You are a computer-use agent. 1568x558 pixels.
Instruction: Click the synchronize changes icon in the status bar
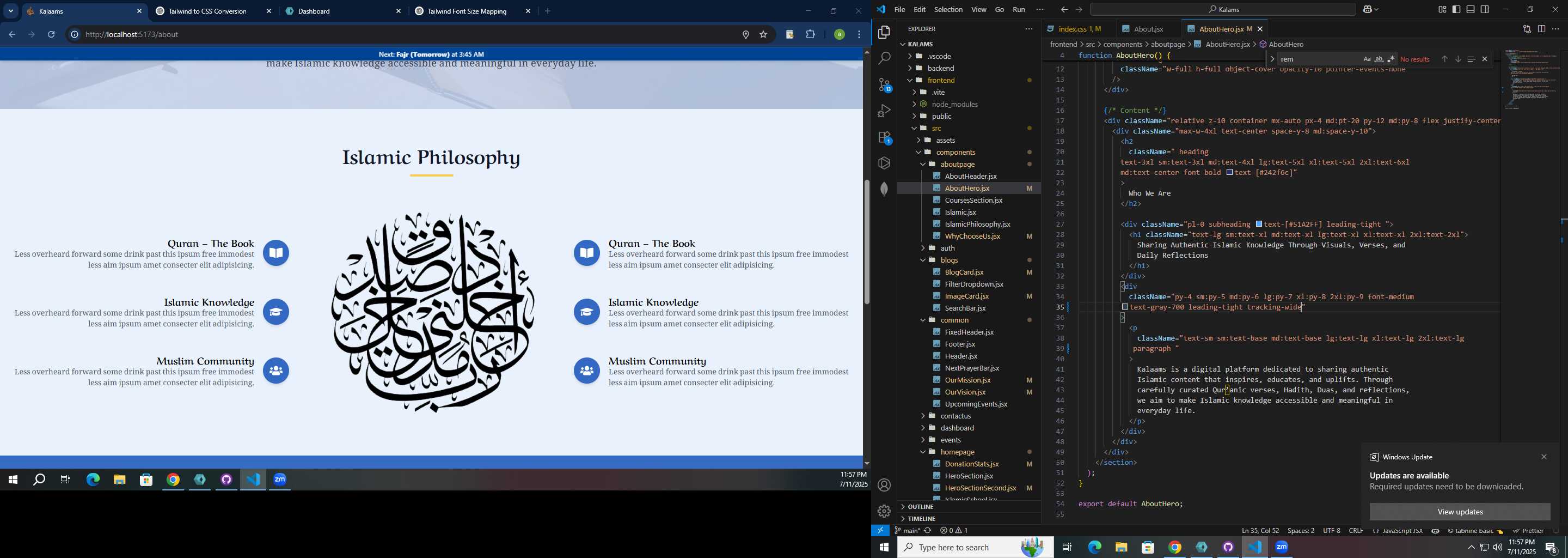(x=928, y=531)
